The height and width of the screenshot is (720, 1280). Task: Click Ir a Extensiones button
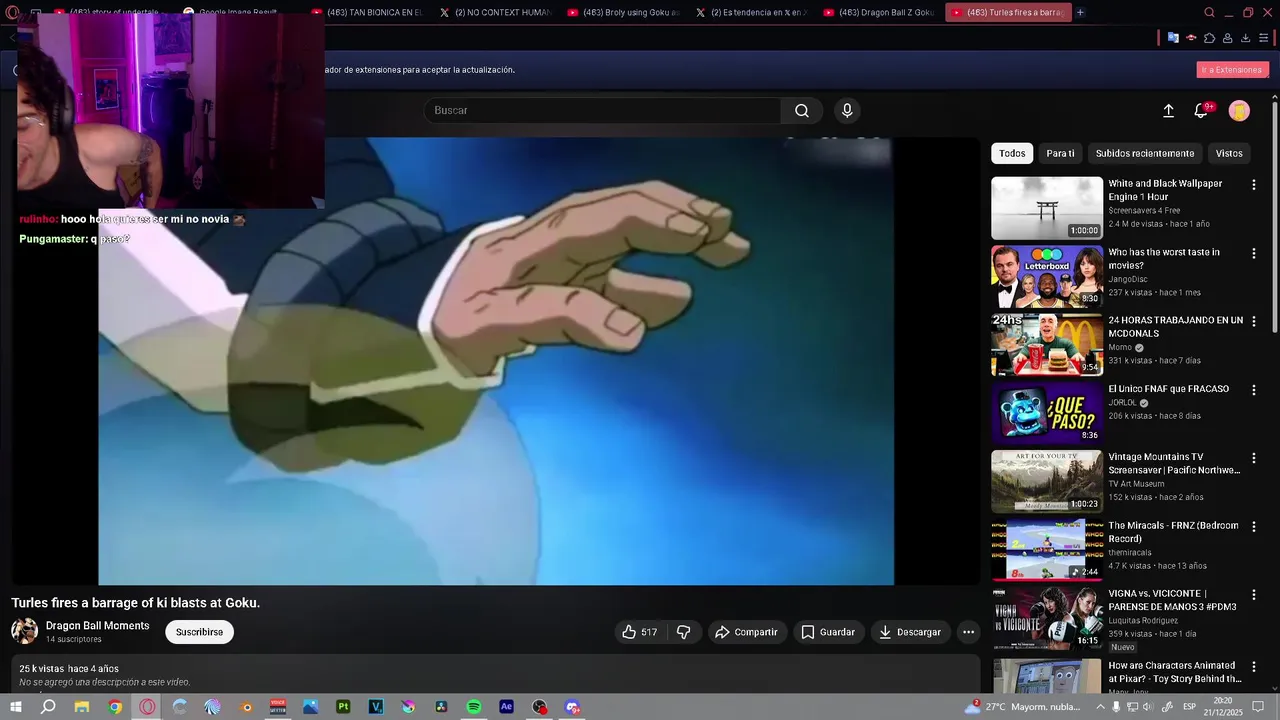(1232, 70)
